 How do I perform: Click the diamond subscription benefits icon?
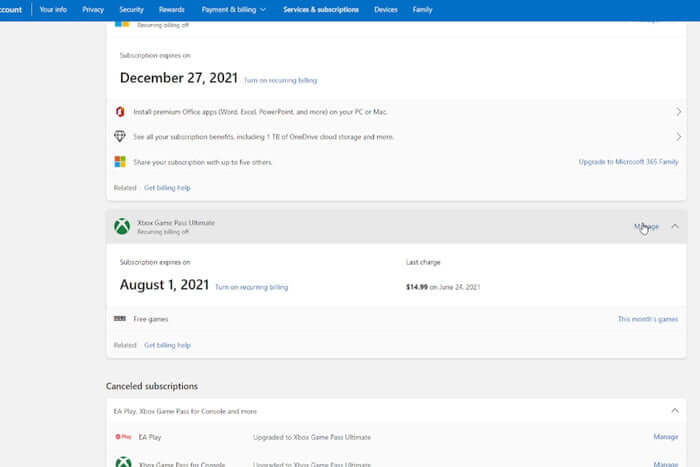(120, 136)
